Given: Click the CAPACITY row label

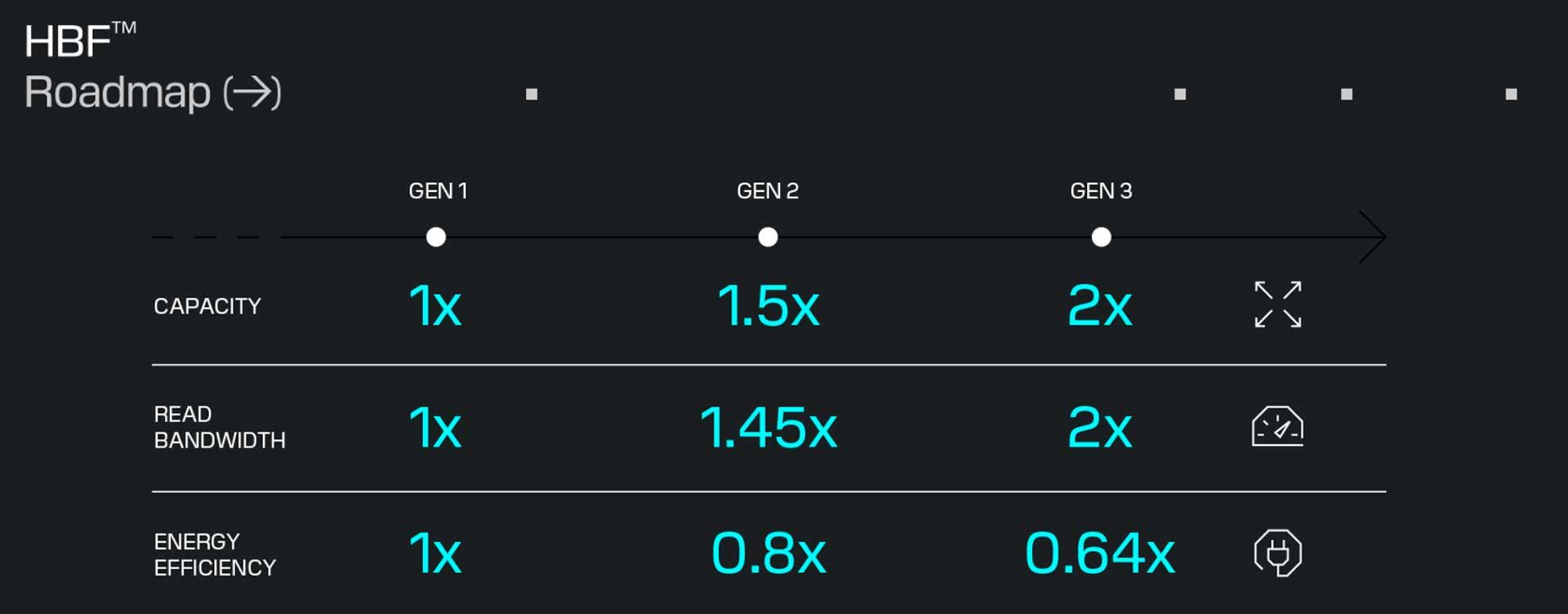Looking at the screenshot, I should (207, 306).
